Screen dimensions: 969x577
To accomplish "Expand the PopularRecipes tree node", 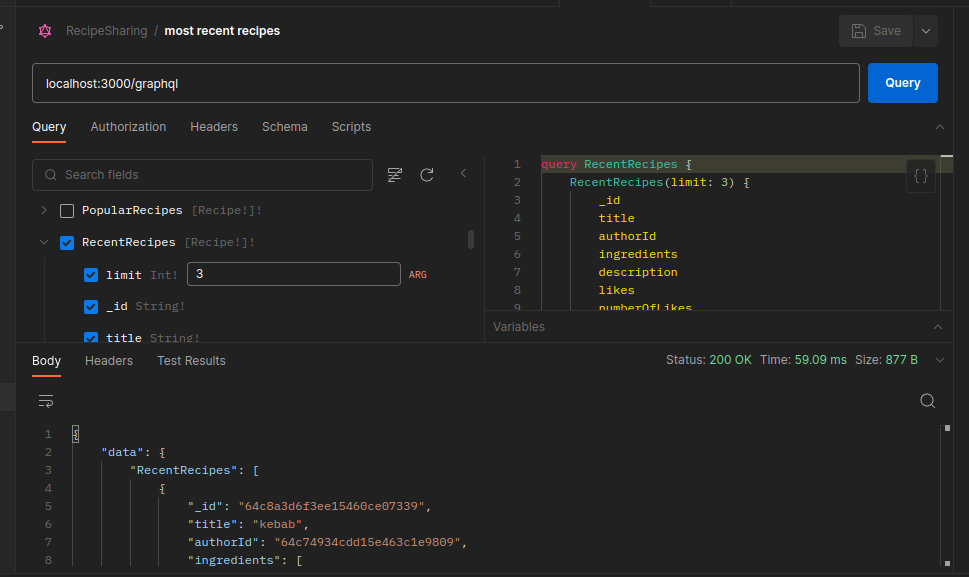I will pyautogui.click(x=44, y=210).
